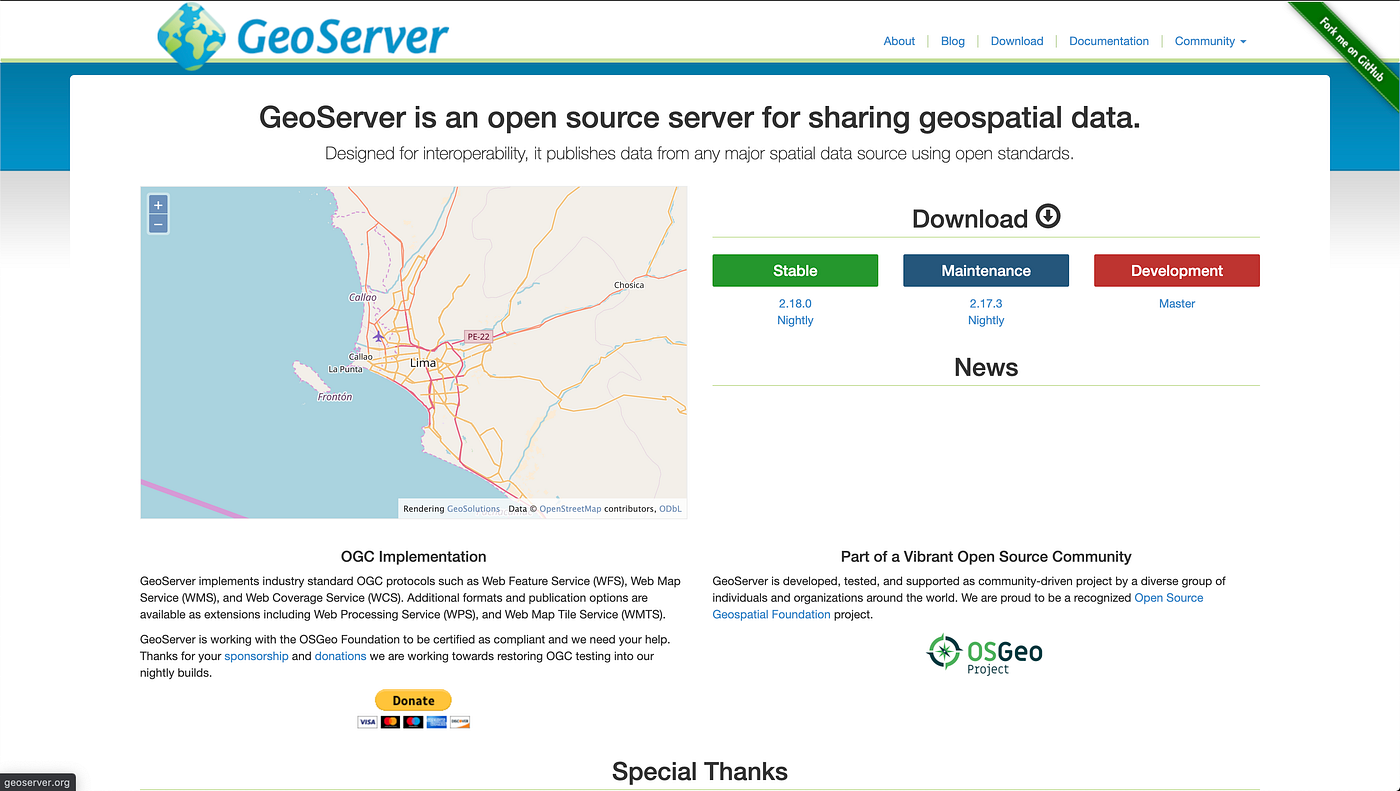The image size is (1400, 791).
Task: Click the Mastercard icon
Action: point(390,721)
